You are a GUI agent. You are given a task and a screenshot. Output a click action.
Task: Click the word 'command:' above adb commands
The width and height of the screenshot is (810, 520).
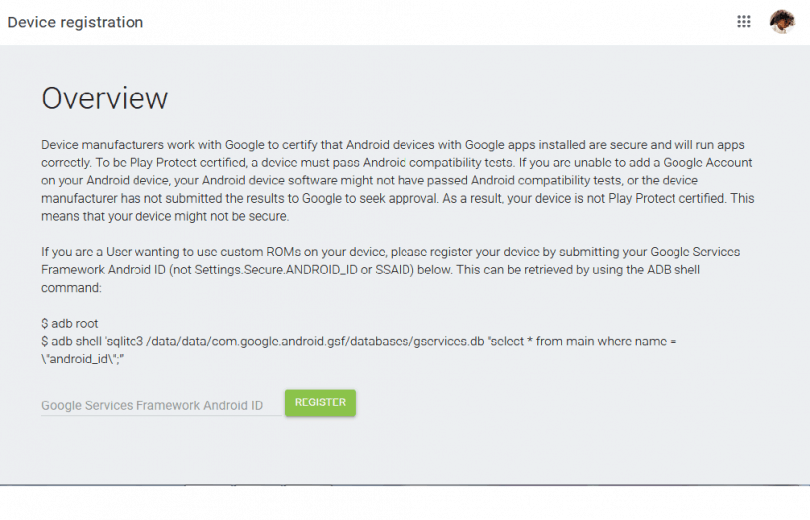coord(71,287)
